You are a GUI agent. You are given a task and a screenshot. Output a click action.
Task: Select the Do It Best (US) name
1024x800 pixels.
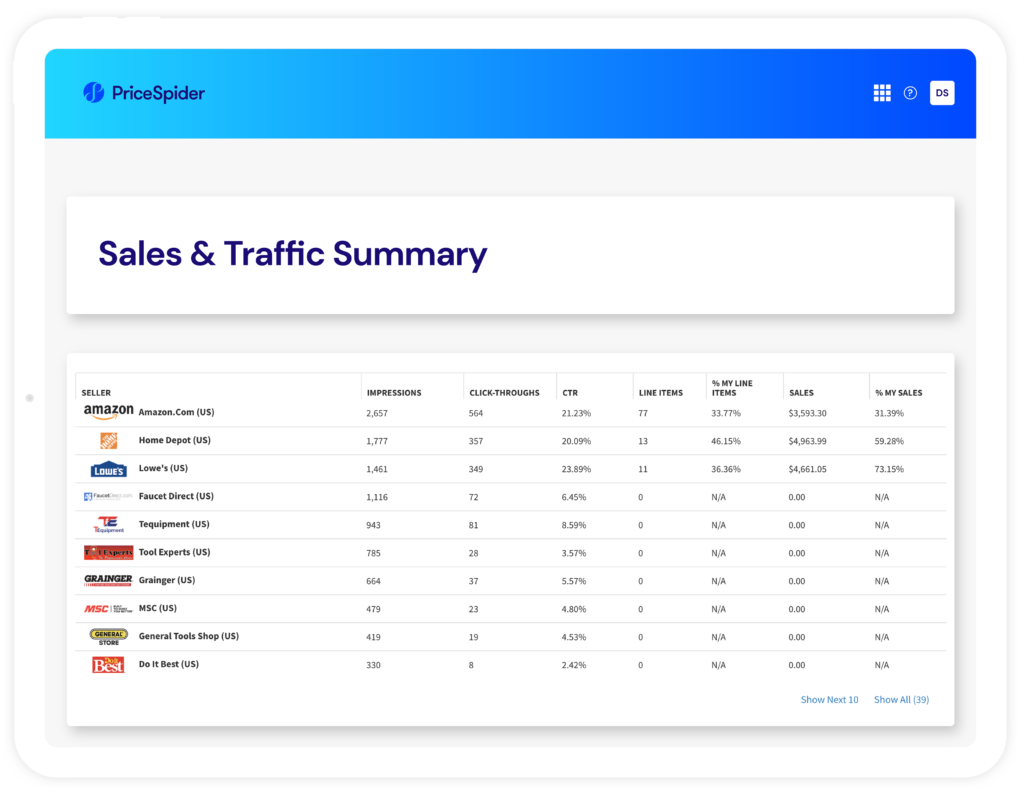pos(168,664)
